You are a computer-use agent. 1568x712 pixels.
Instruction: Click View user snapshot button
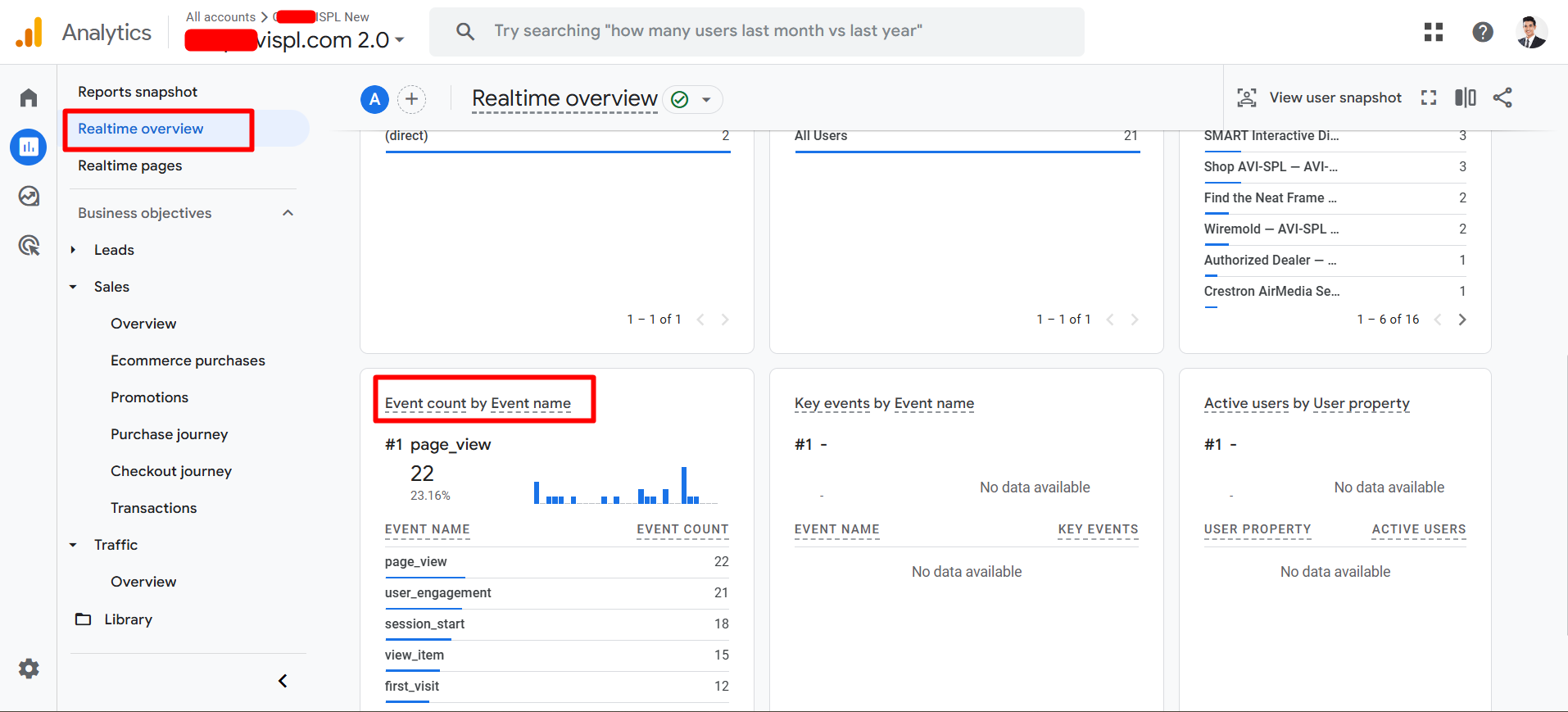(x=1320, y=98)
